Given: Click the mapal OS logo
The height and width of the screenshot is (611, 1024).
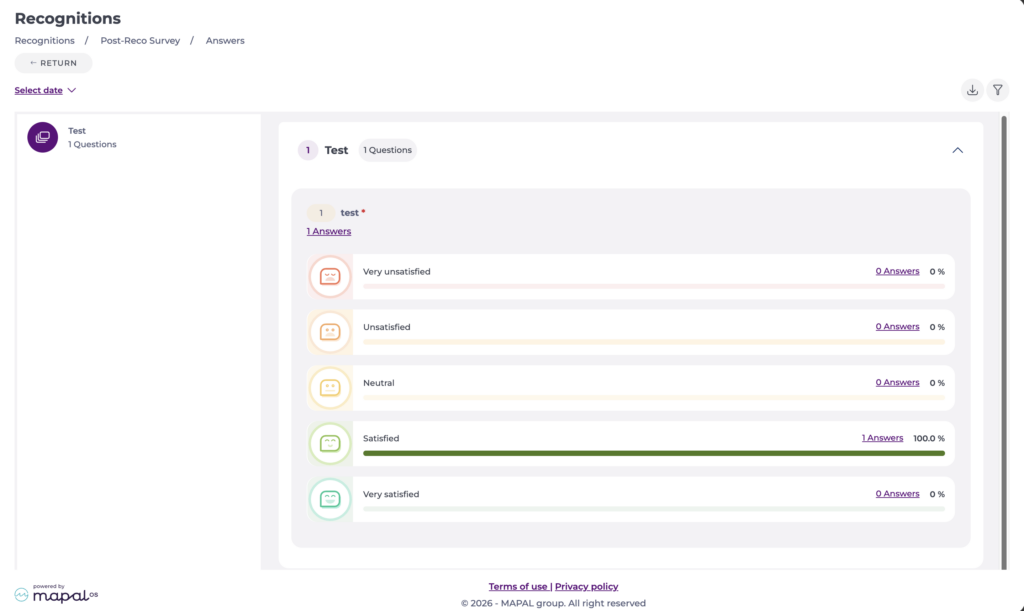Looking at the screenshot, I should [x=56, y=593].
